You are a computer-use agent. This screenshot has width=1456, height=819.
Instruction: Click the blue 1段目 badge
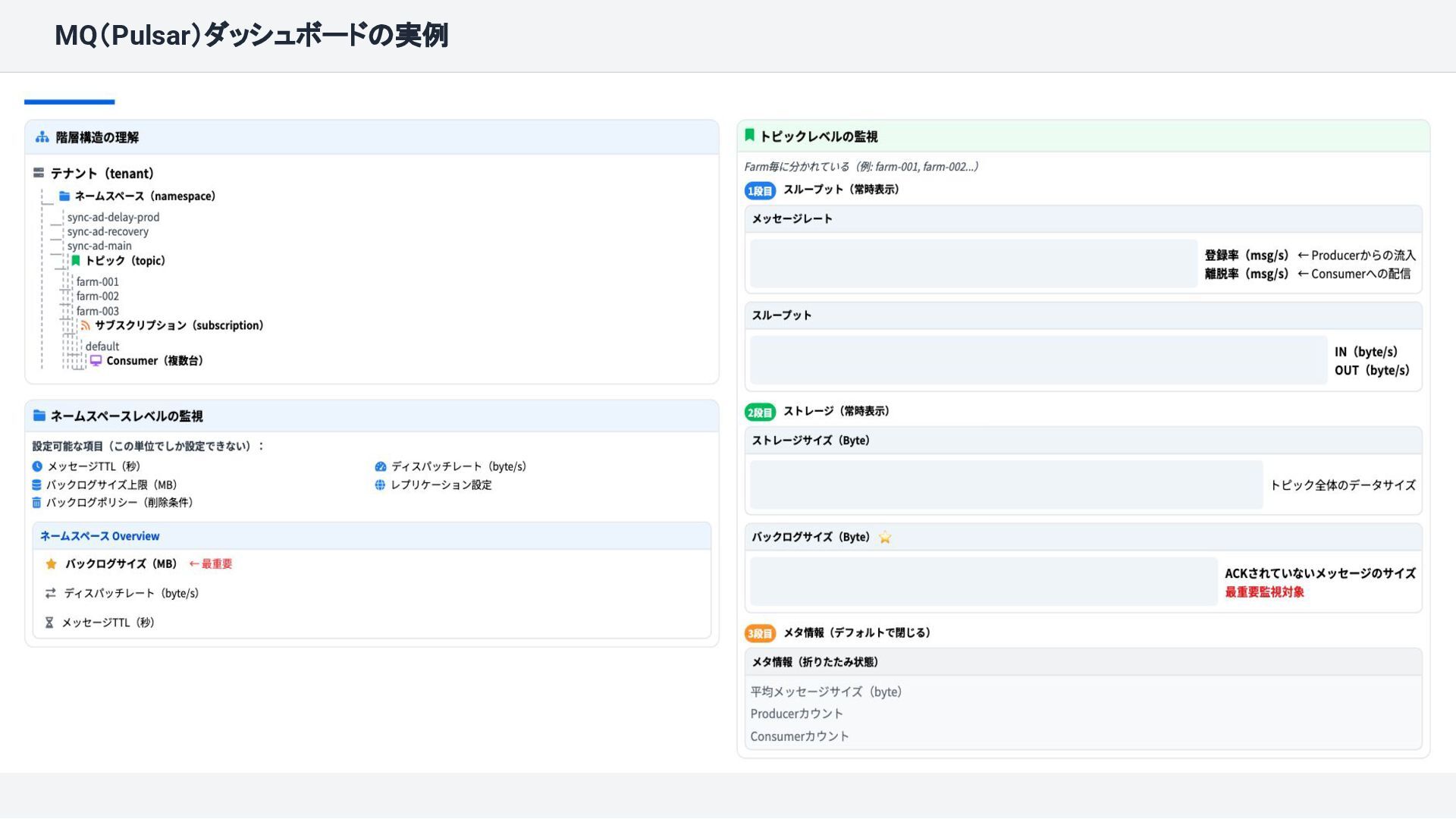pyautogui.click(x=759, y=191)
